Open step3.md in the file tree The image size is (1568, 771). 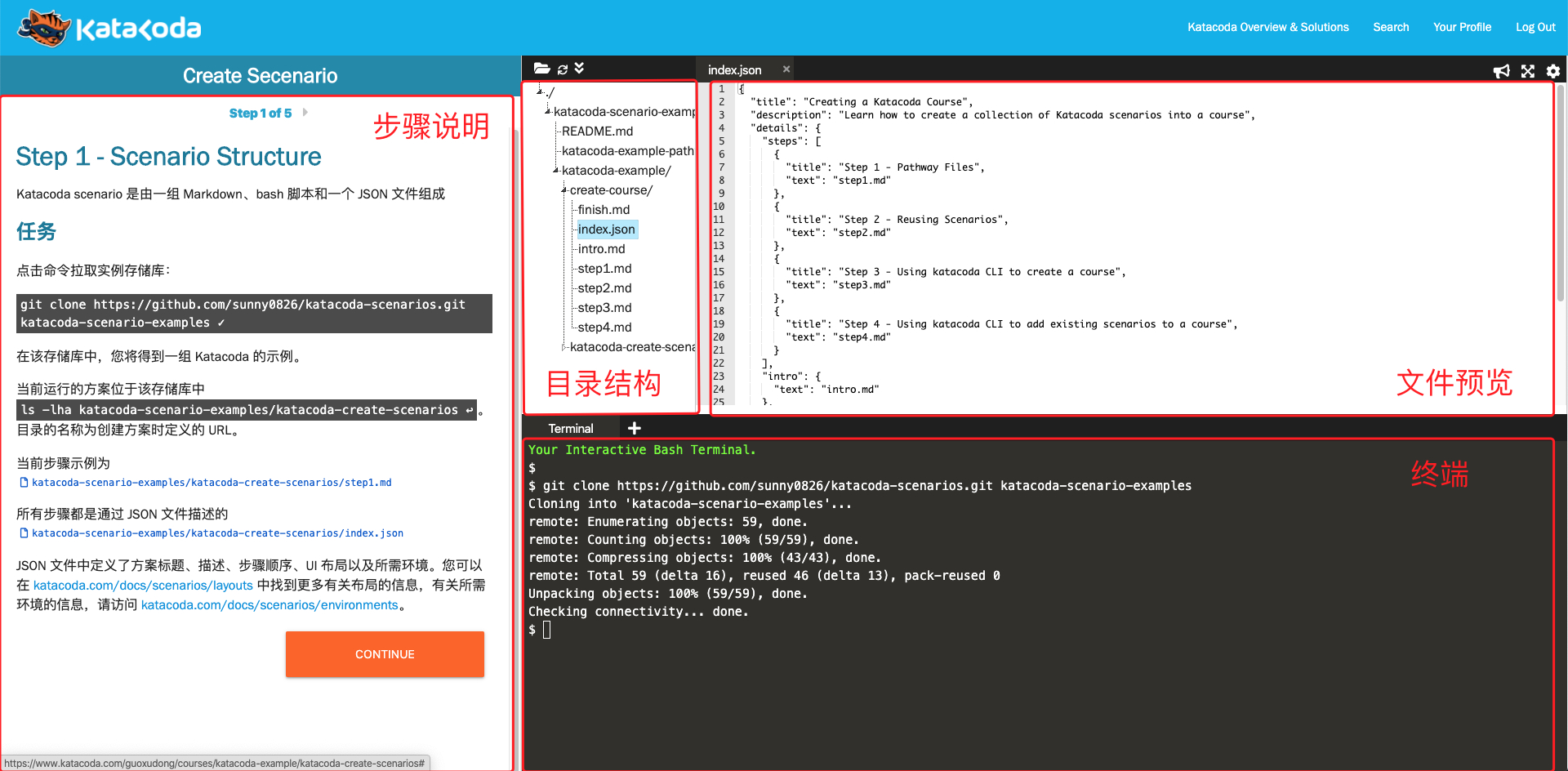point(604,308)
